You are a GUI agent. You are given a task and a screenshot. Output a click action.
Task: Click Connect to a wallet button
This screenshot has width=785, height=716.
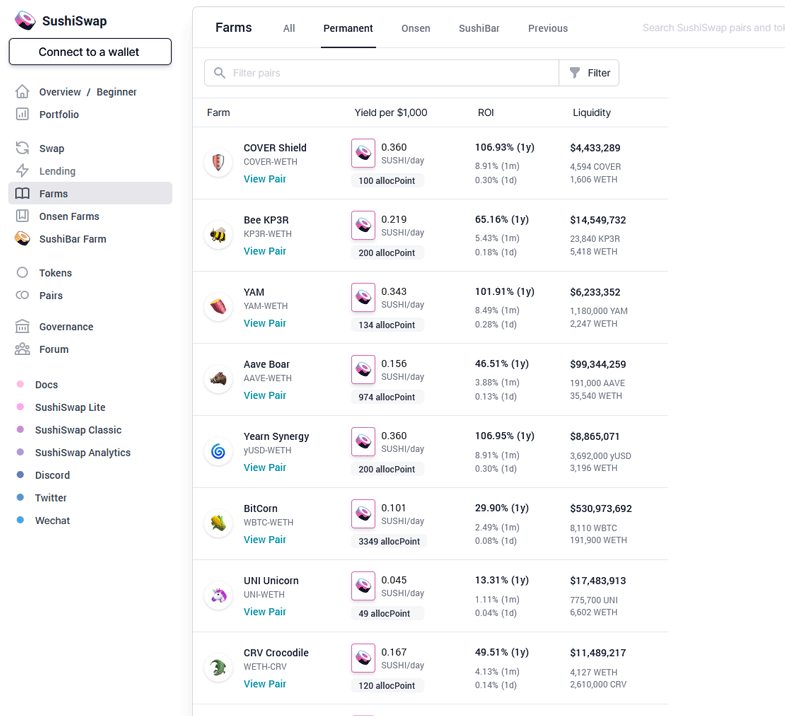pyautogui.click(x=90, y=52)
